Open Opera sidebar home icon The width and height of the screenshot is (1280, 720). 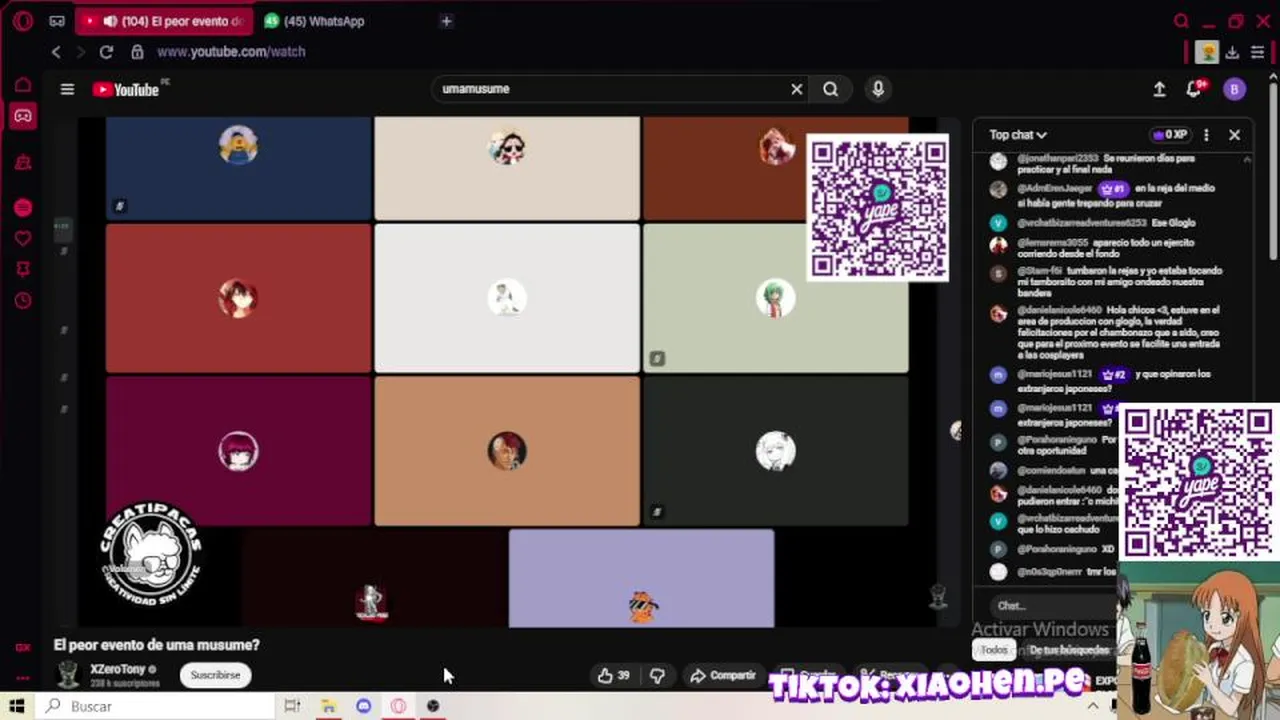tap(23, 85)
